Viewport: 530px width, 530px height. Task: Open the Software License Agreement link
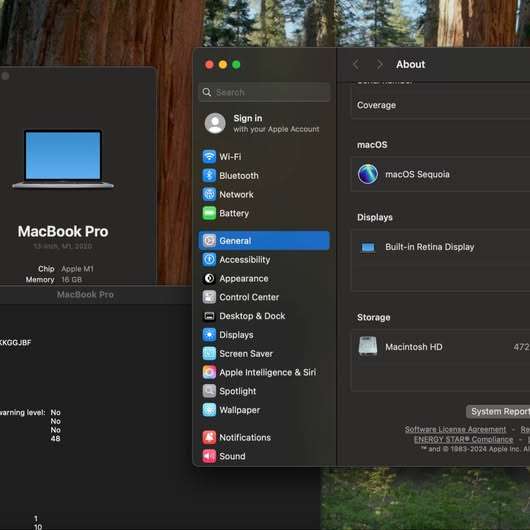pos(455,429)
